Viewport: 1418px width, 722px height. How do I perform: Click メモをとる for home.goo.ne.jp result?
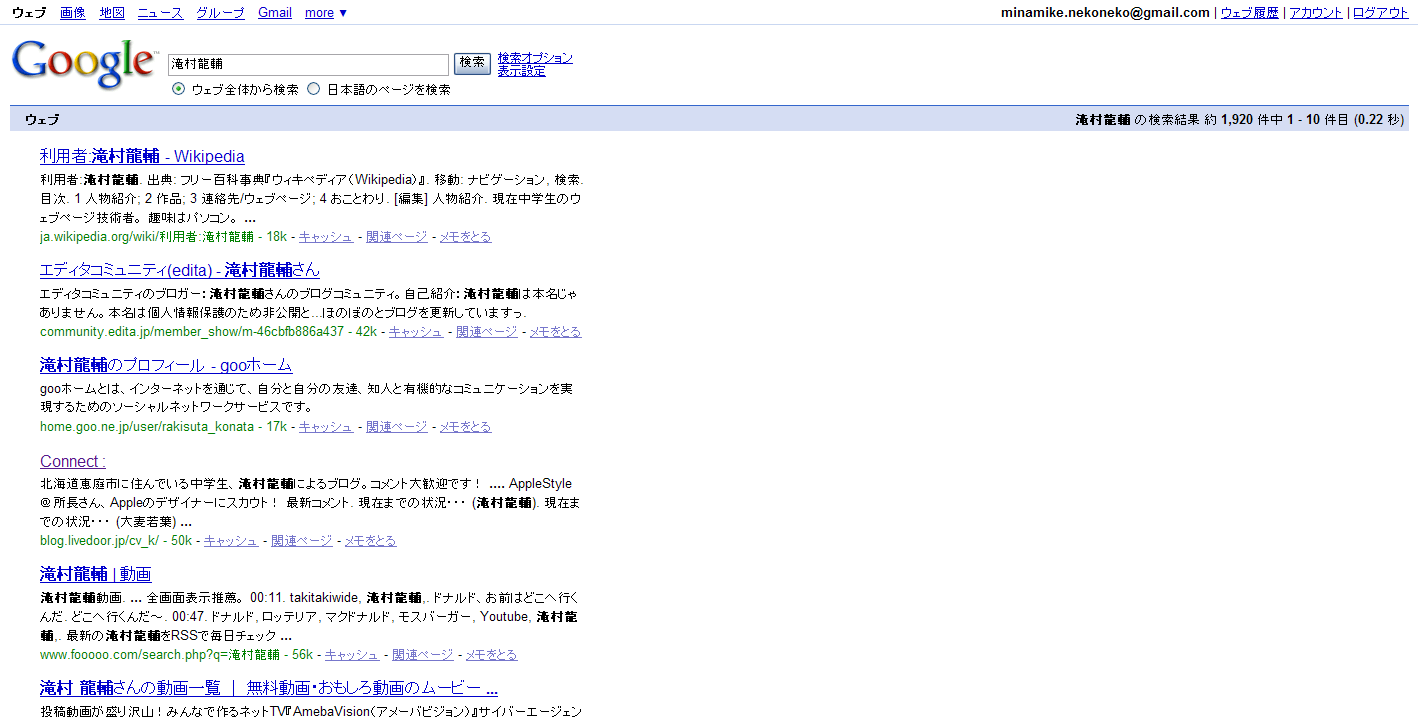coord(465,427)
